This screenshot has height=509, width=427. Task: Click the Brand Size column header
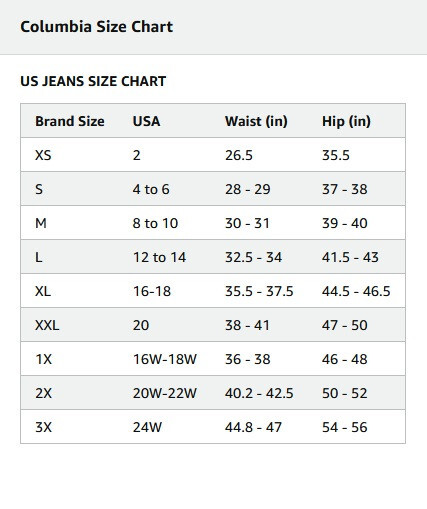70,121
